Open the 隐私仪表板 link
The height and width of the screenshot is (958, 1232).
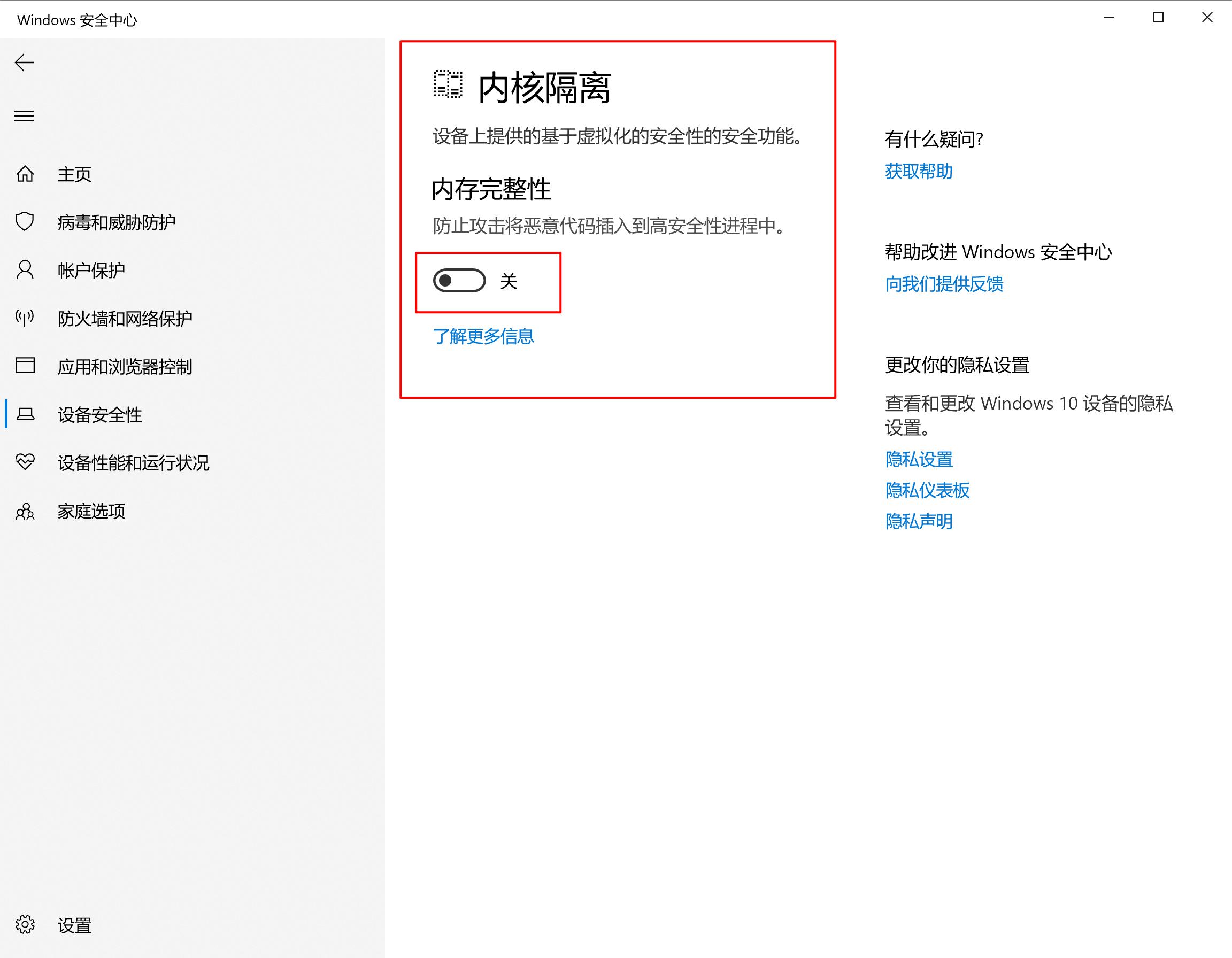(927, 491)
